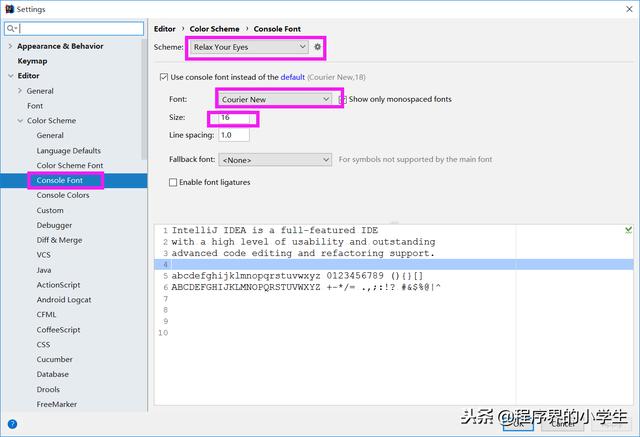640x437 pixels.
Task: Open the Fallback font dropdown
Action: [275, 160]
